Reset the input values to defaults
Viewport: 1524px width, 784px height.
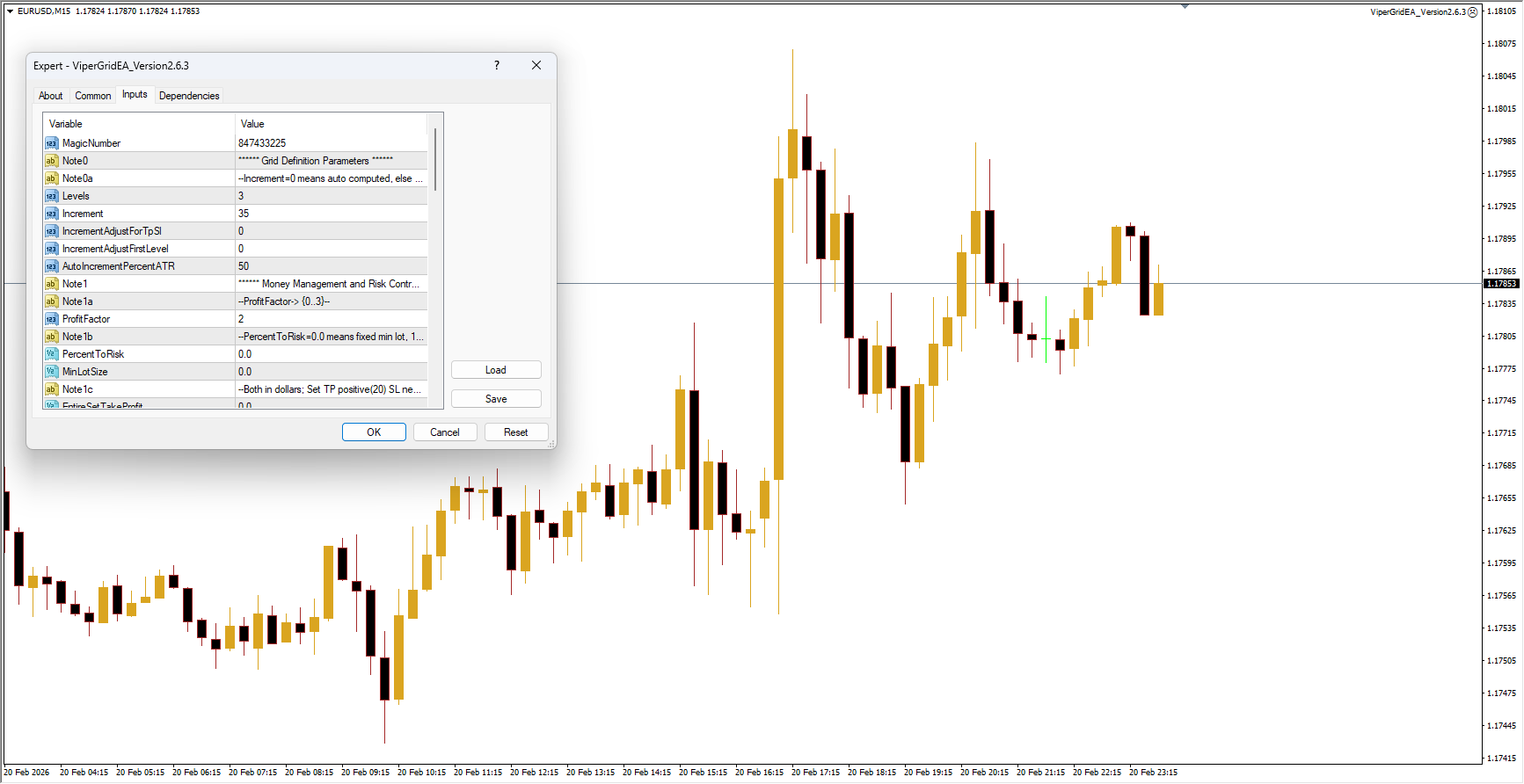click(515, 432)
